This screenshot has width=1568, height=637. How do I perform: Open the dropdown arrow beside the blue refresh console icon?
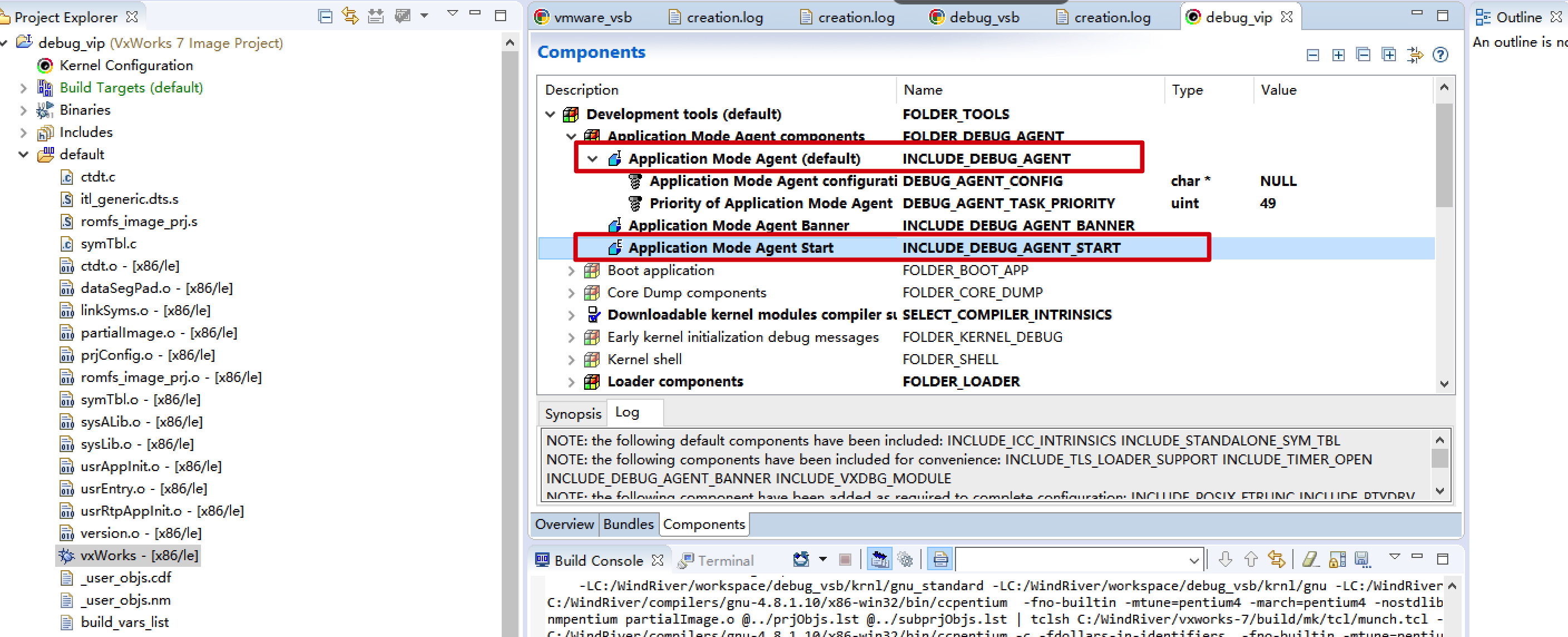pos(823,559)
